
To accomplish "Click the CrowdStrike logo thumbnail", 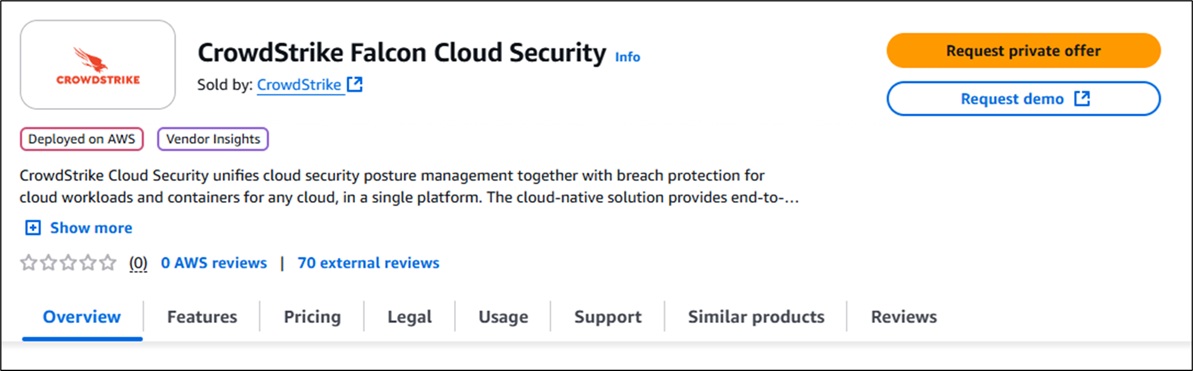I will (97, 65).
